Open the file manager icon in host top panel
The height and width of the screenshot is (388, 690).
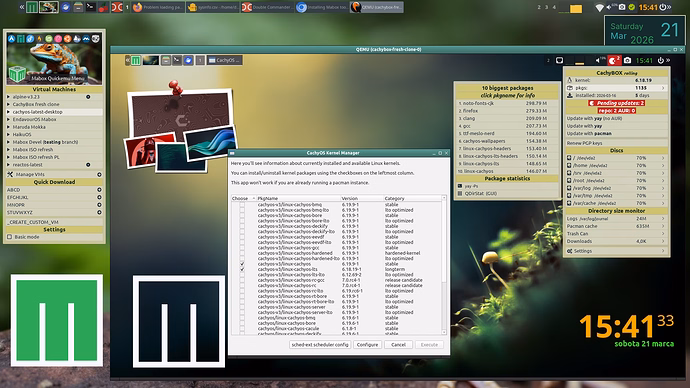(78, 7)
